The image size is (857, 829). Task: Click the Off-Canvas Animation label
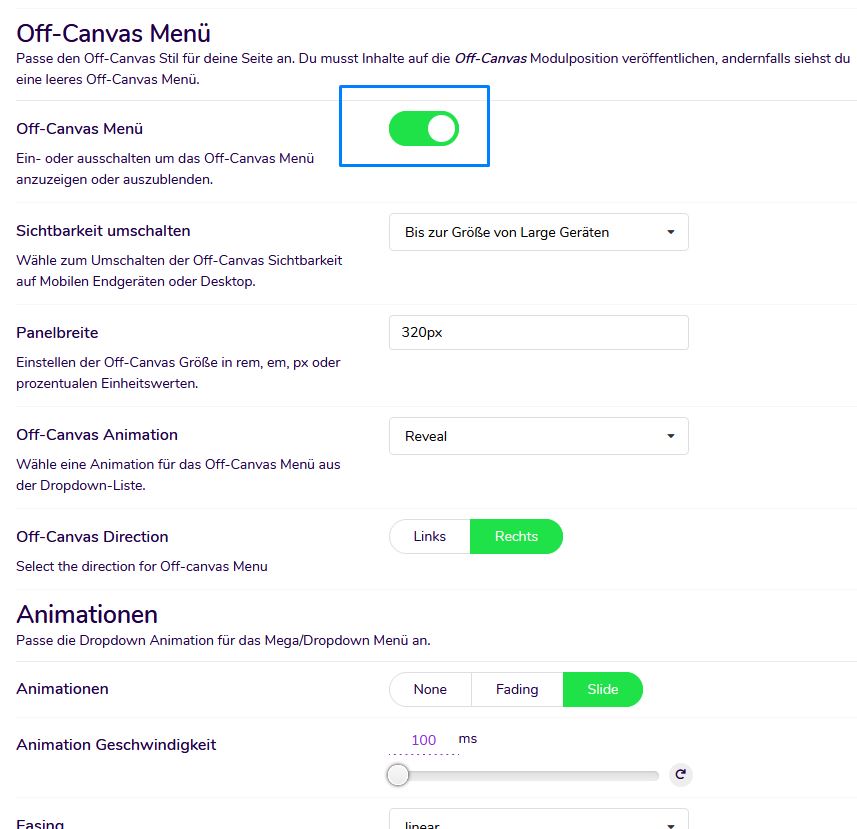[x=97, y=435]
